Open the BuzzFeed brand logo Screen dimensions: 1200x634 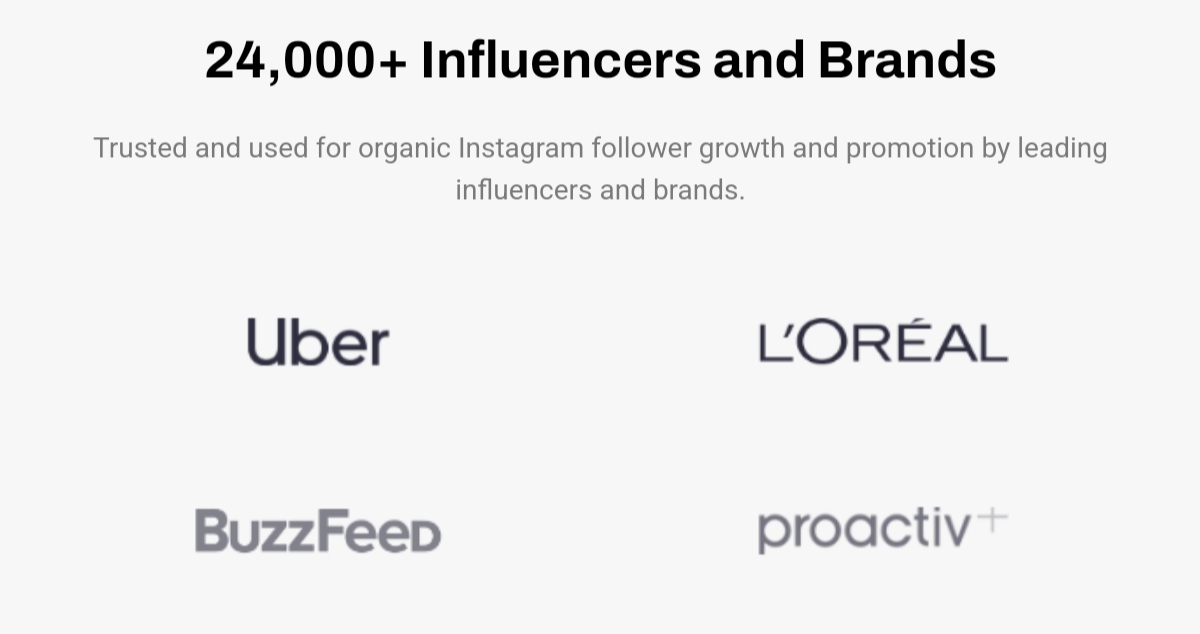click(x=317, y=530)
